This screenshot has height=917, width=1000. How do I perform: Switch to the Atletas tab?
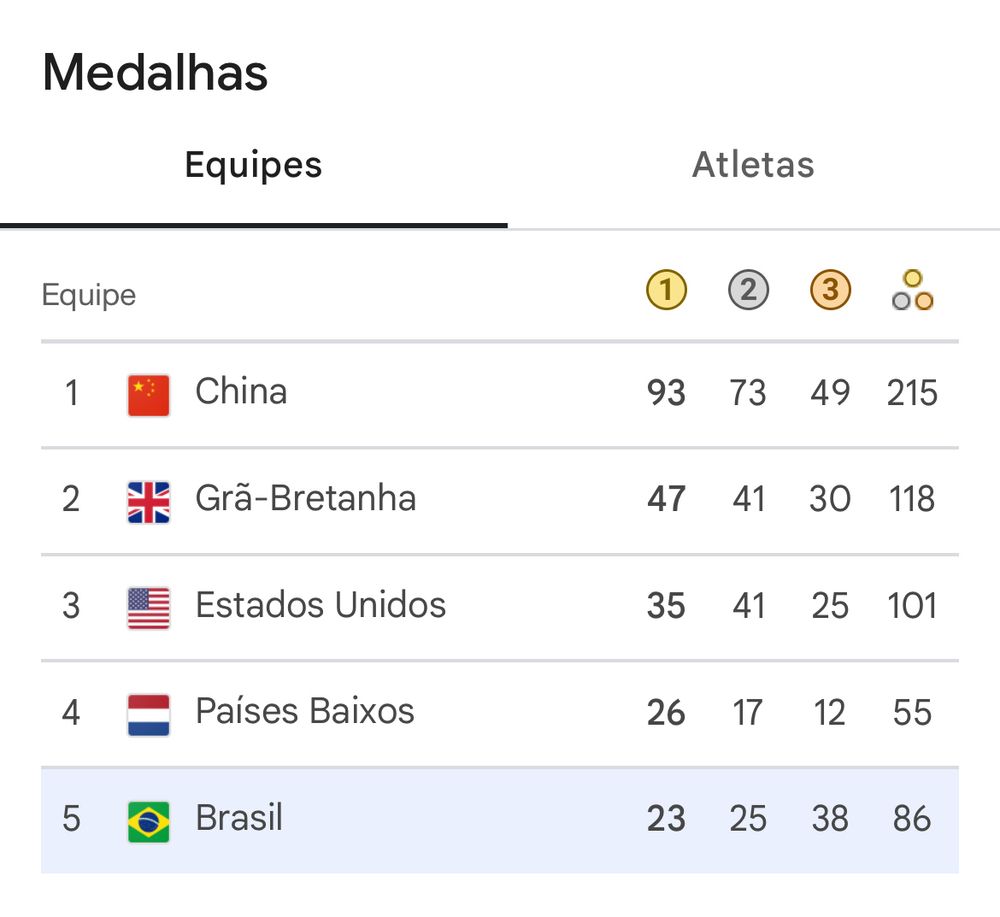pyautogui.click(x=753, y=165)
